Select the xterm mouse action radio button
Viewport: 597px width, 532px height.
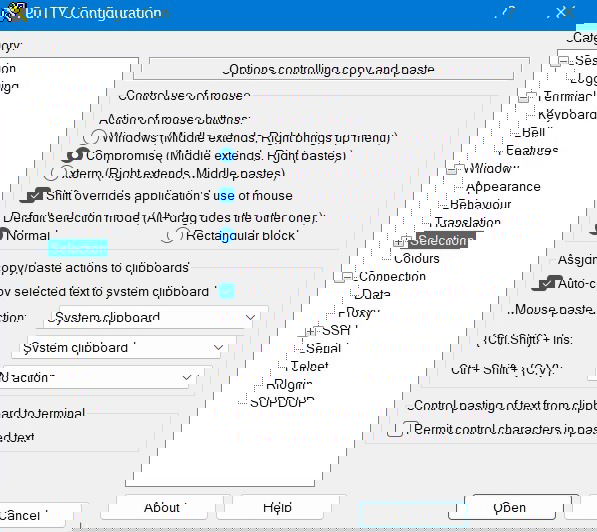[60, 174]
